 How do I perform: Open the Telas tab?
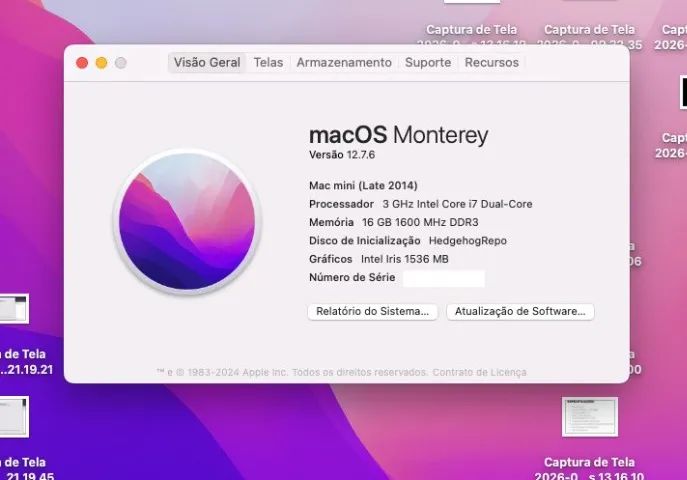[x=268, y=63]
